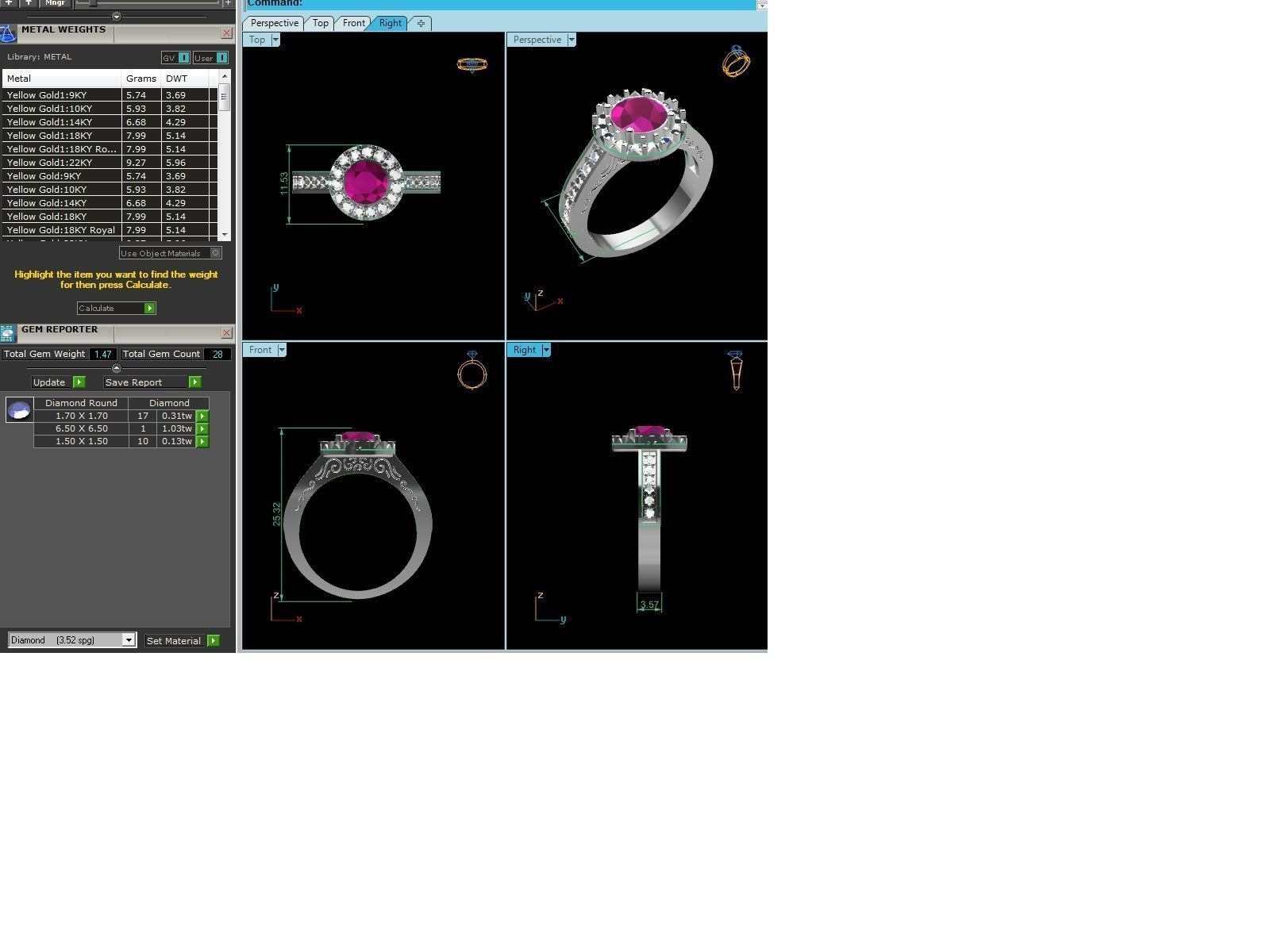Switch to the Top tab
Screen dimensions: 1270x952
(321, 24)
